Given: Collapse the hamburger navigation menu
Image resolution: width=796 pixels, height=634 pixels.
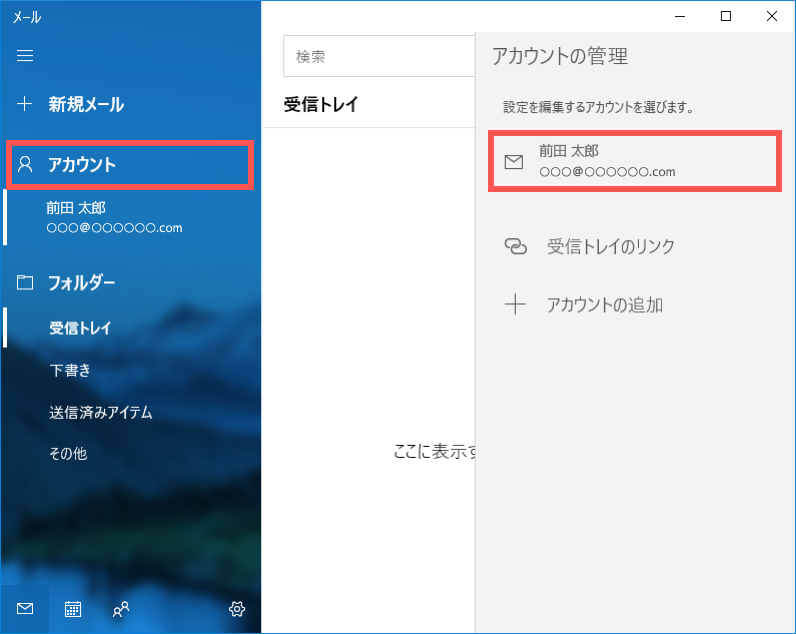Looking at the screenshot, I should point(25,56).
